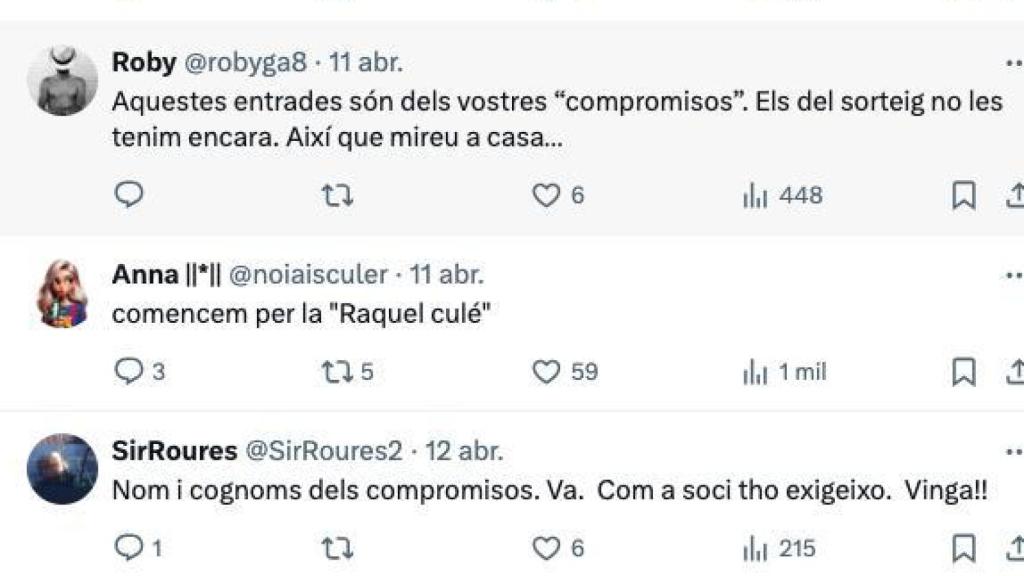Open the share icon on Anna's tweet

1017,371
